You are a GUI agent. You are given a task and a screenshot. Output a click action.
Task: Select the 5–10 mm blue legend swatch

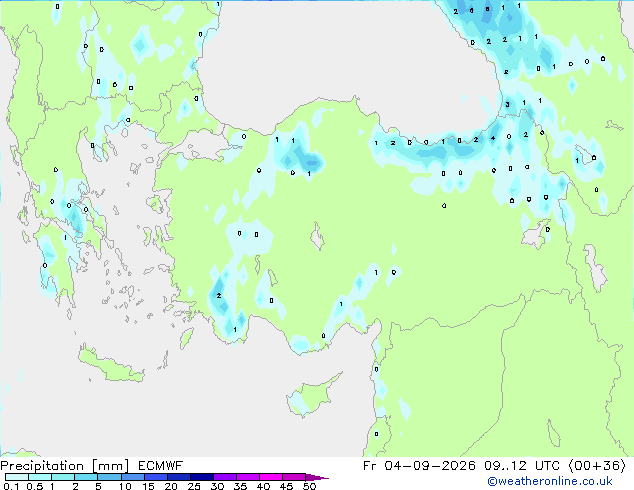click(x=109, y=477)
